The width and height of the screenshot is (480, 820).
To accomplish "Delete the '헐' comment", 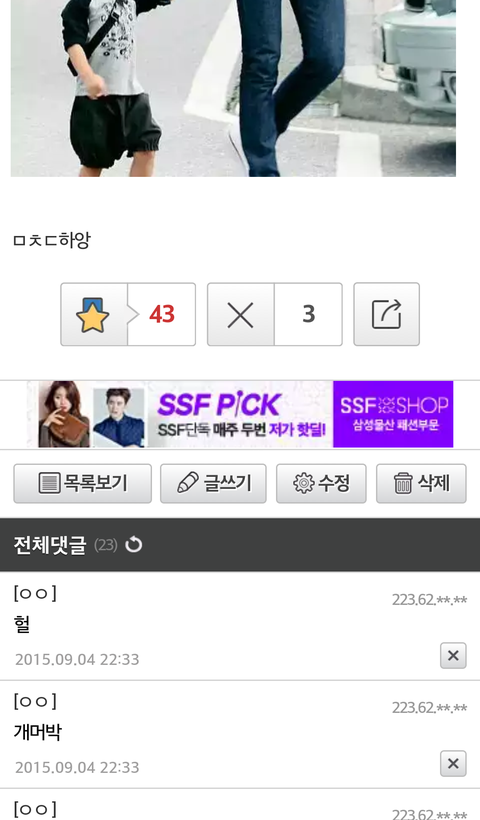I will (x=453, y=655).
